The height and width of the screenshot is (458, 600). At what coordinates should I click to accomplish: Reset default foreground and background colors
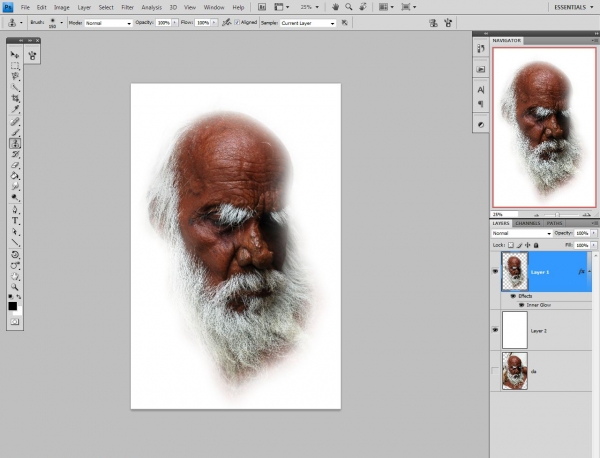10,297
